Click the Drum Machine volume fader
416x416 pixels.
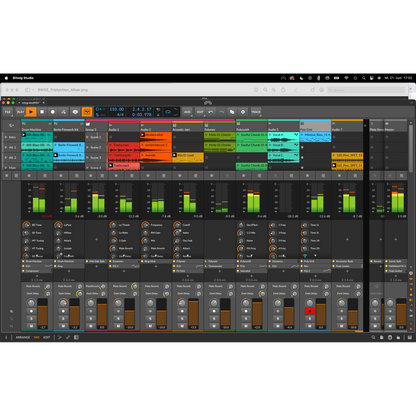click(43, 312)
